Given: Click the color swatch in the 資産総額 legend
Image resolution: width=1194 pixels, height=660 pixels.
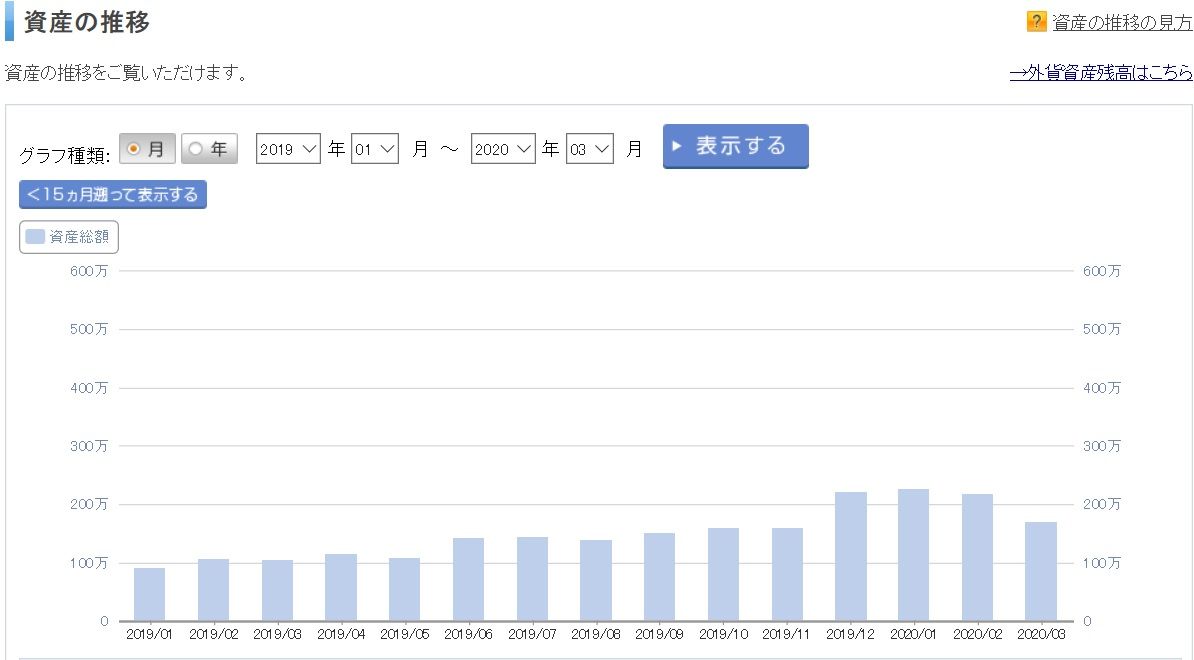Looking at the screenshot, I should pyautogui.click(x=33, y=236).
